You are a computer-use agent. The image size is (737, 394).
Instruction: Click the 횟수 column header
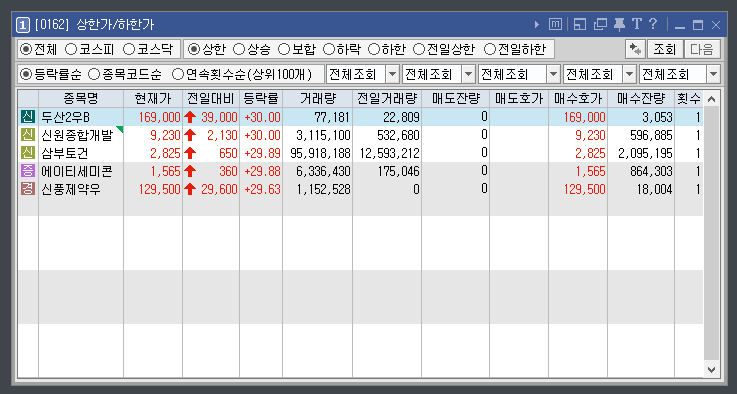(x=689, y=99)
